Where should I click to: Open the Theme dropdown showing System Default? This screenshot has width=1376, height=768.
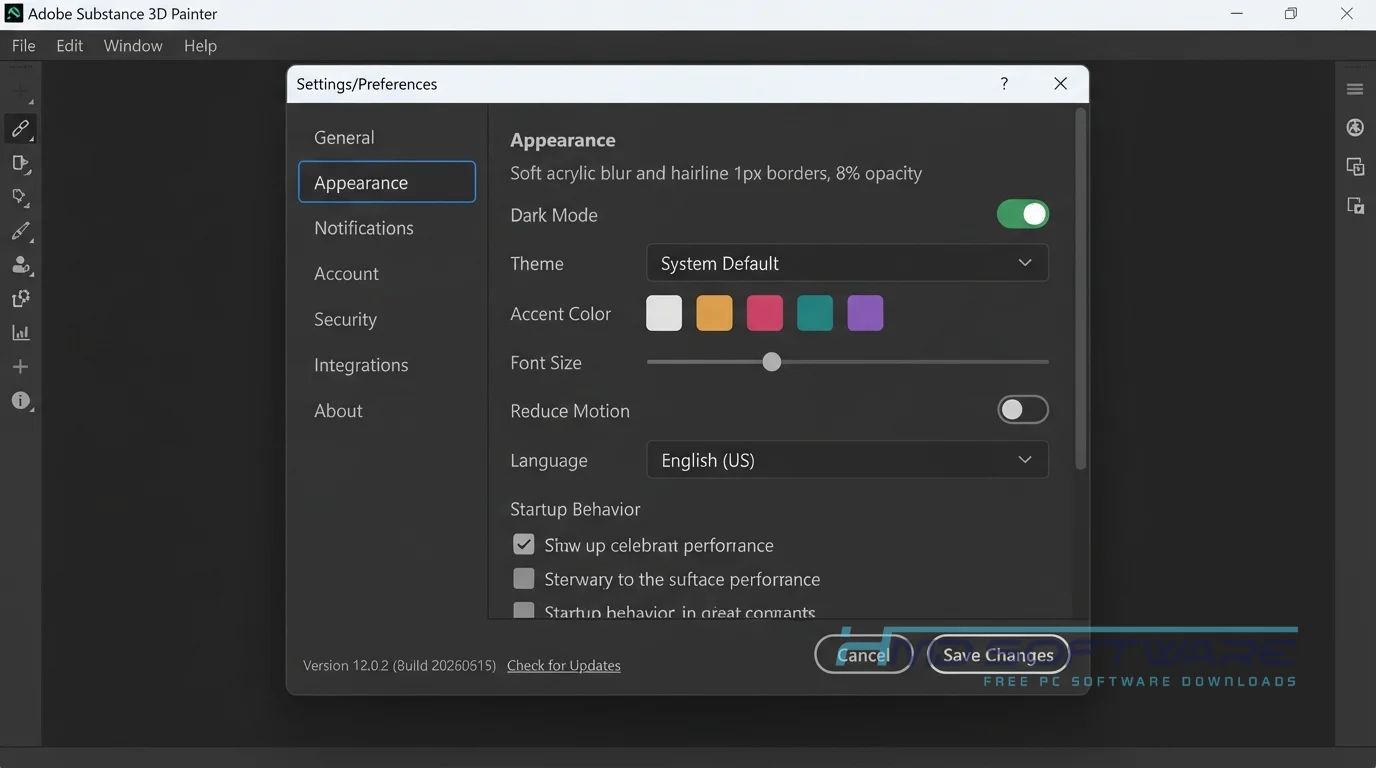click(848, 263)
